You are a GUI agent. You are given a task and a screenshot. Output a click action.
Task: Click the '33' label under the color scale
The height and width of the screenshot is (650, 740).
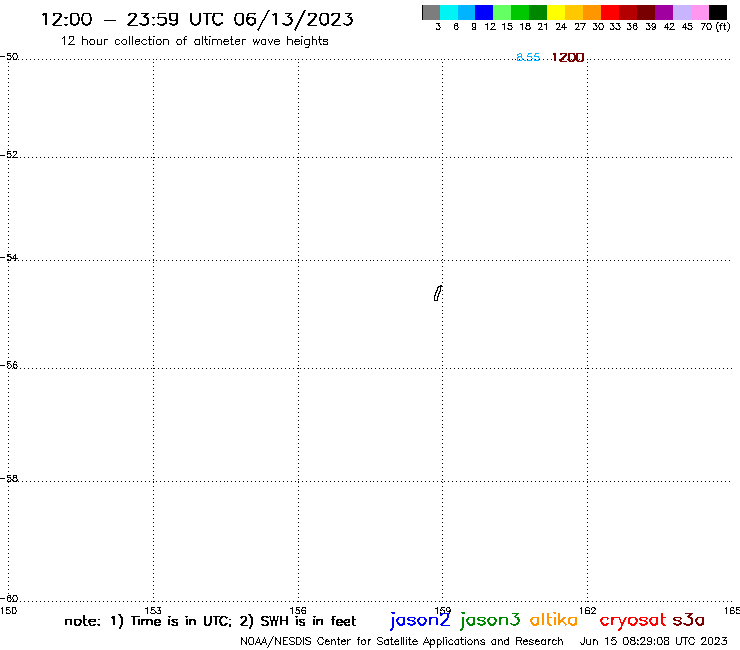pos(614,27)
